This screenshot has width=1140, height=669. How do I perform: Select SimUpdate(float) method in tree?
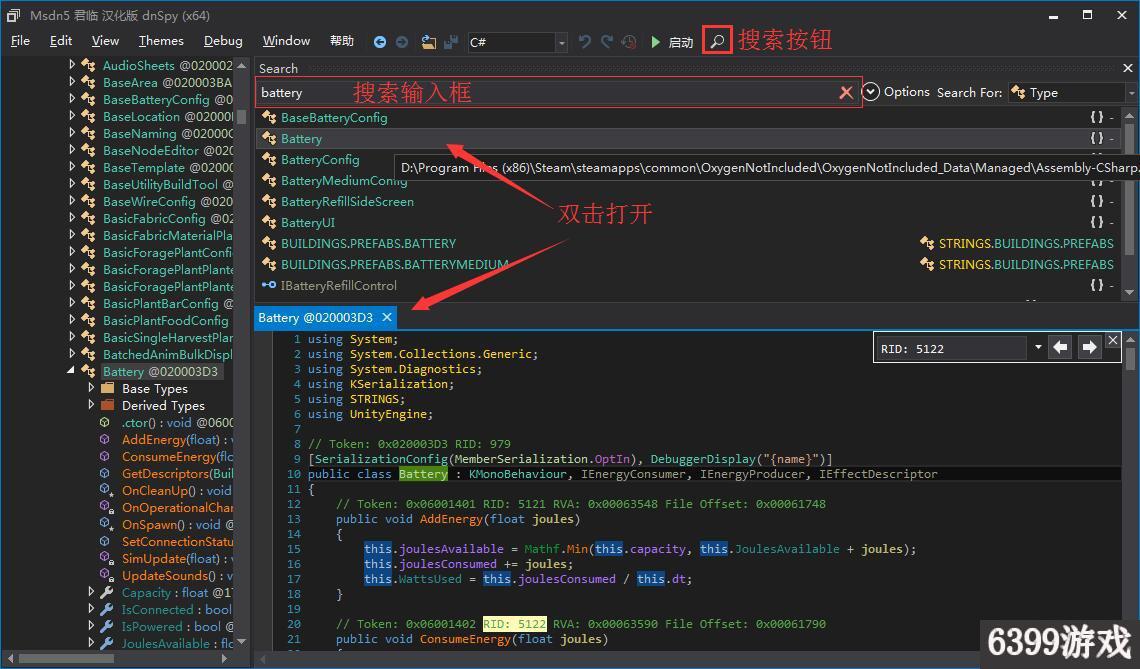(x=177, y=558)
